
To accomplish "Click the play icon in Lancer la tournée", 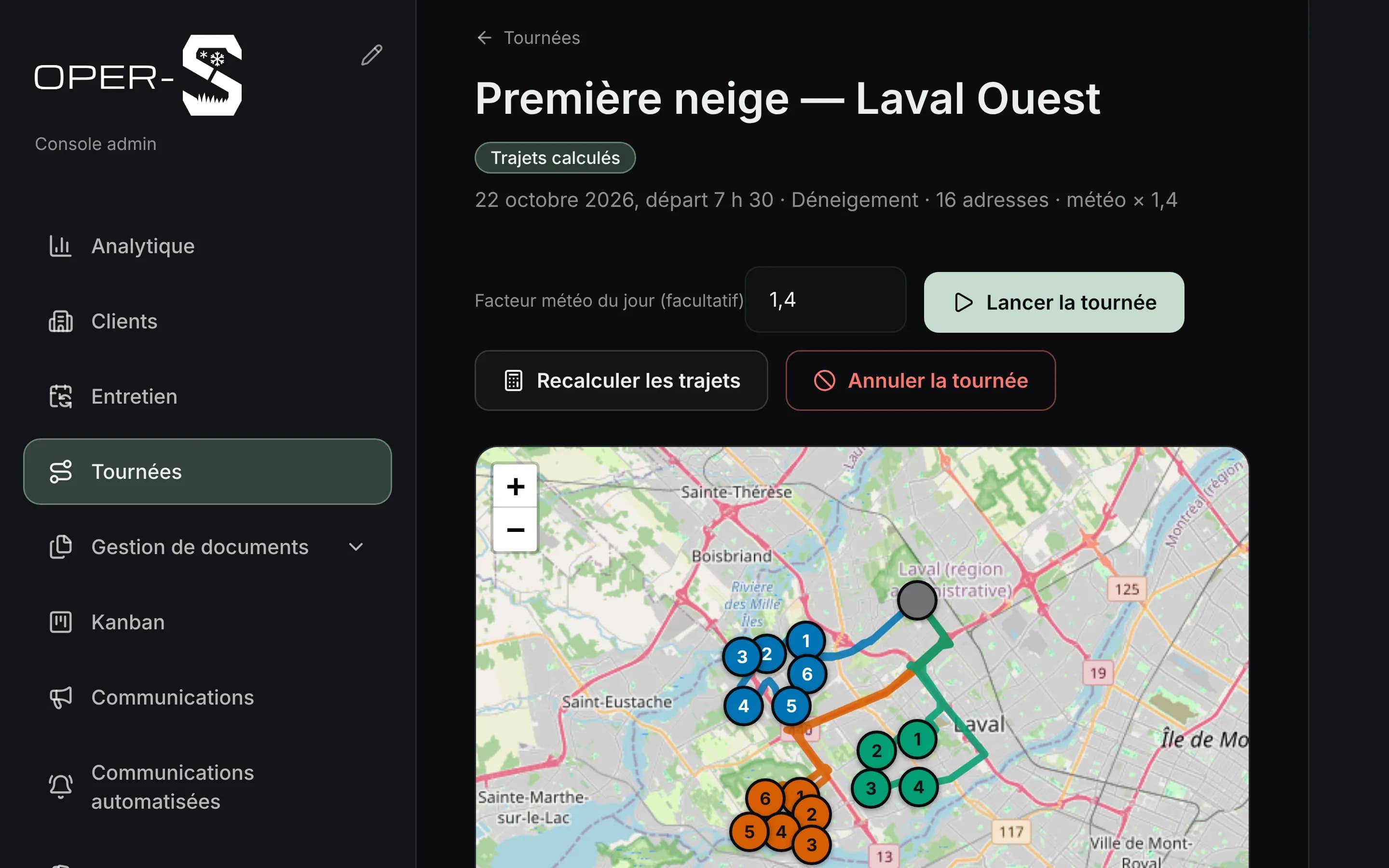I will pyautogui.click(x=963, y=302).
